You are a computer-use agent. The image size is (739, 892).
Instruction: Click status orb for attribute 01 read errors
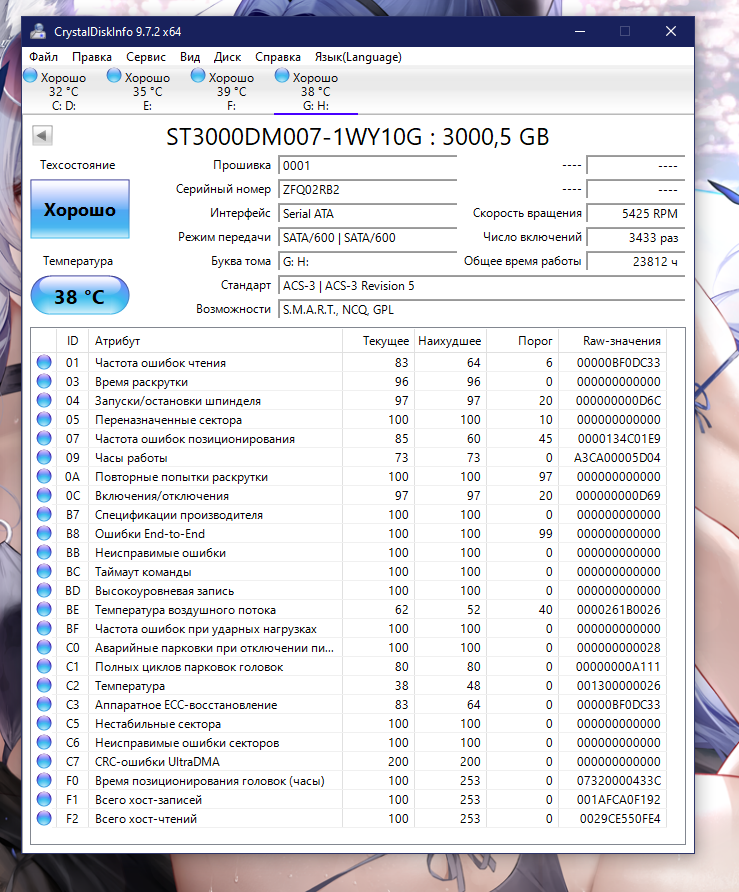(44, 362)
